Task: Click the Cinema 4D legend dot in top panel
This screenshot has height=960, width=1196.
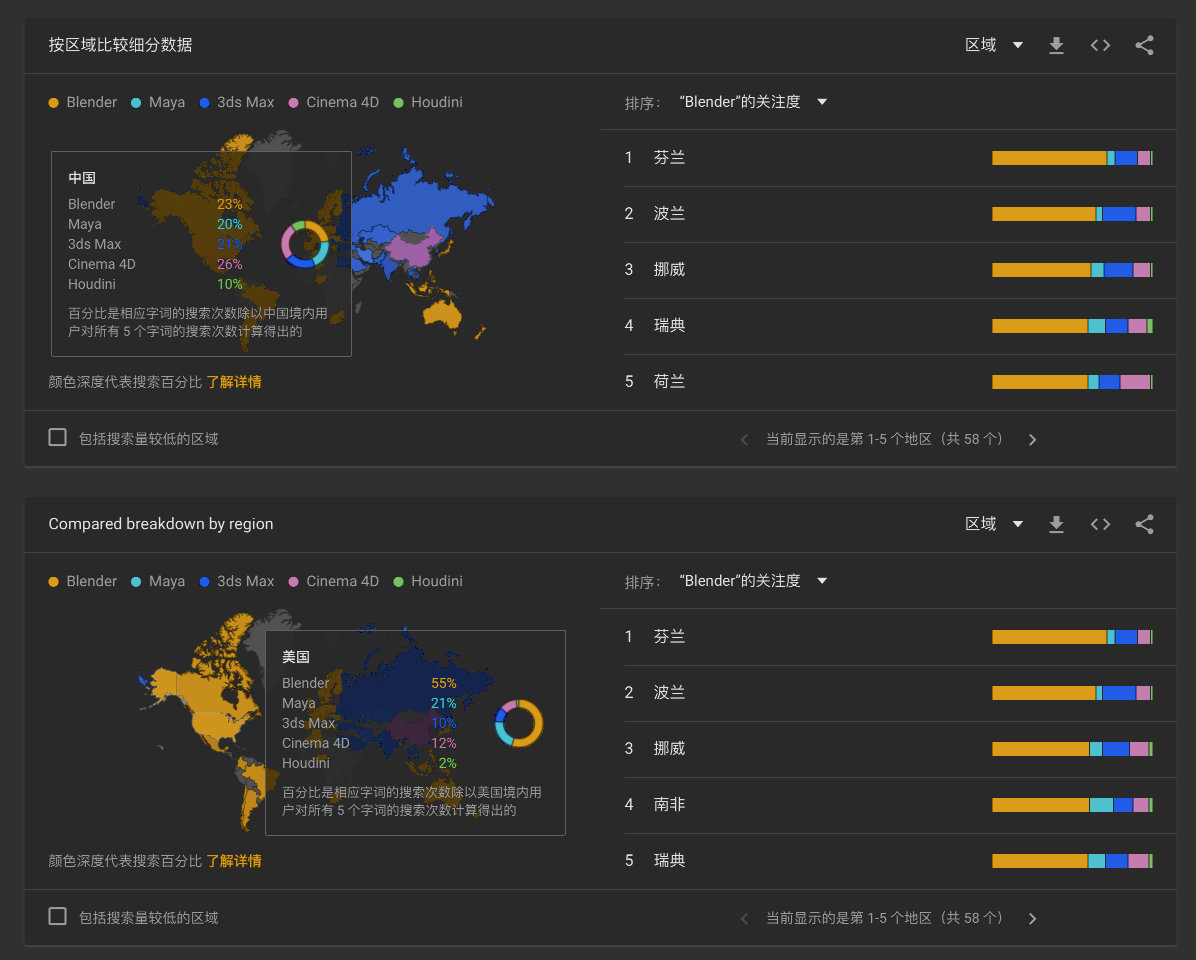Action: 294,103
